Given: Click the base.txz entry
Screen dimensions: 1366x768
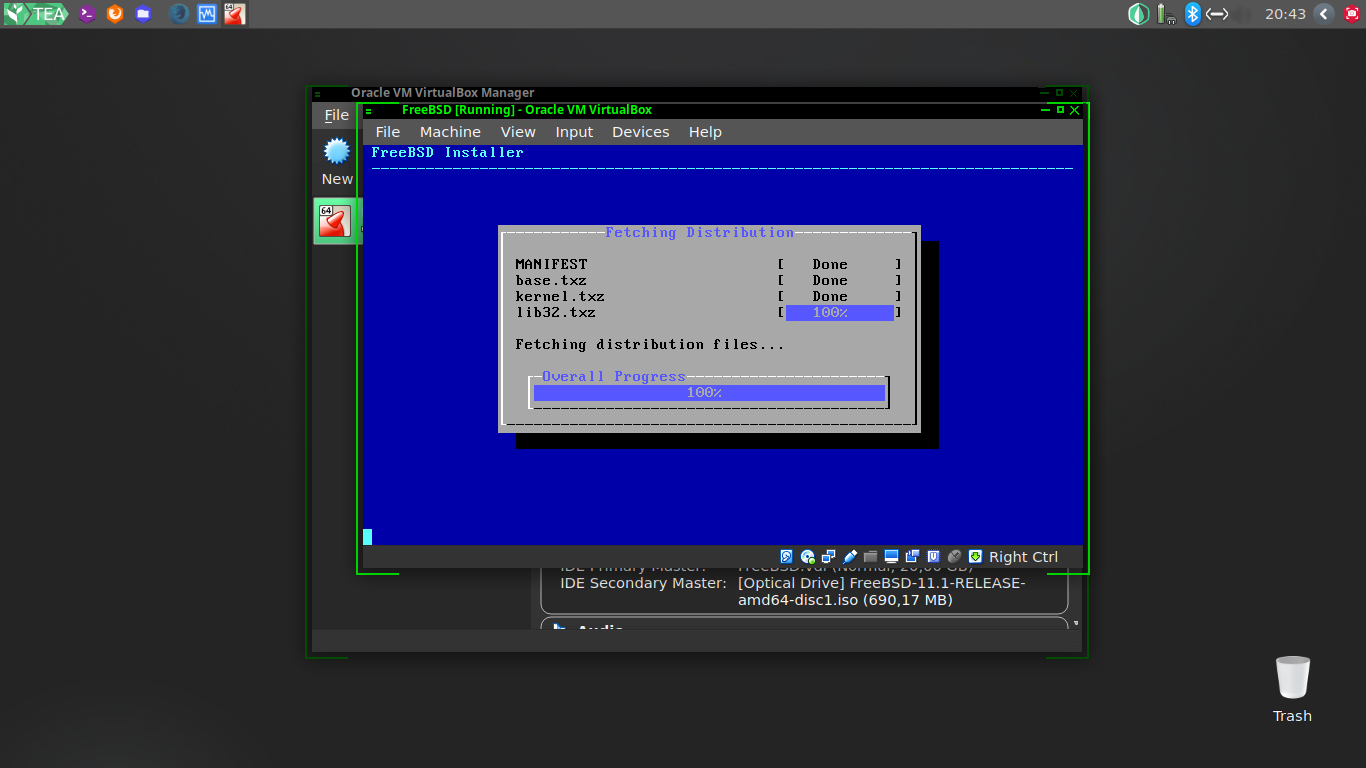Looking at the screenshot, I should coord(551,281).
